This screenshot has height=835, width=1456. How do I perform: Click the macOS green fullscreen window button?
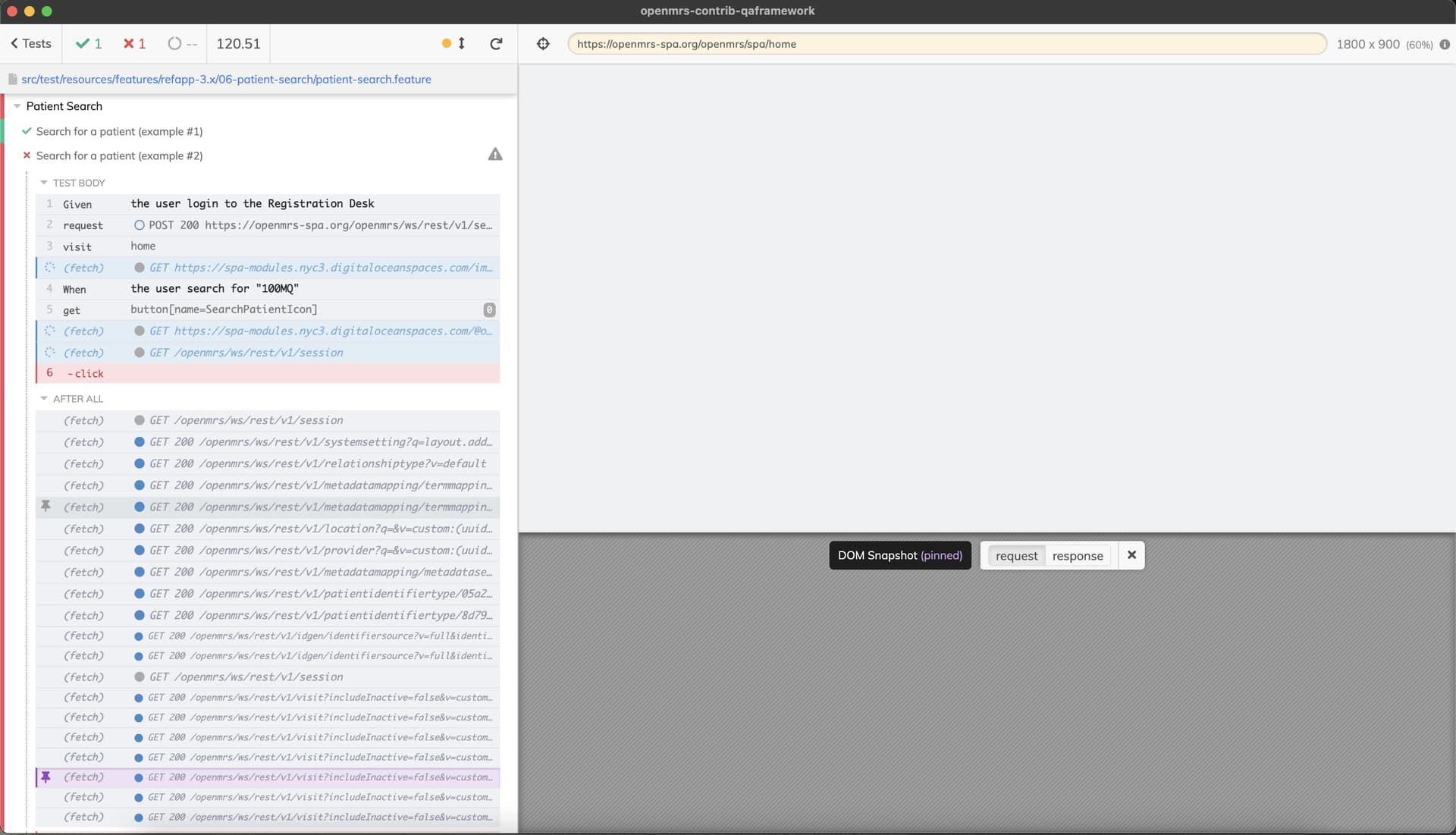click(47, 11)
